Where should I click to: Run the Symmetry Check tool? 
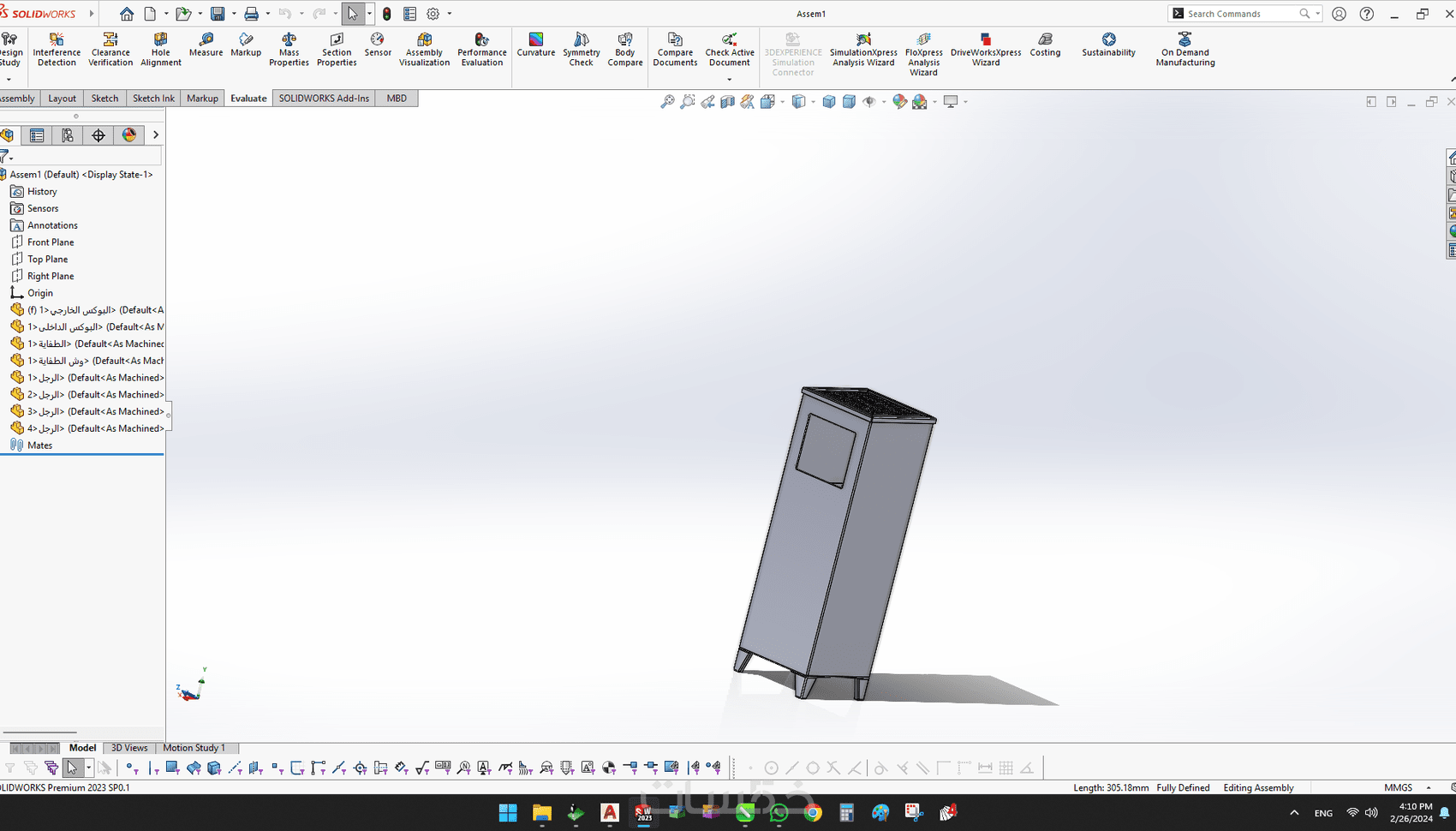coord(581,50)
